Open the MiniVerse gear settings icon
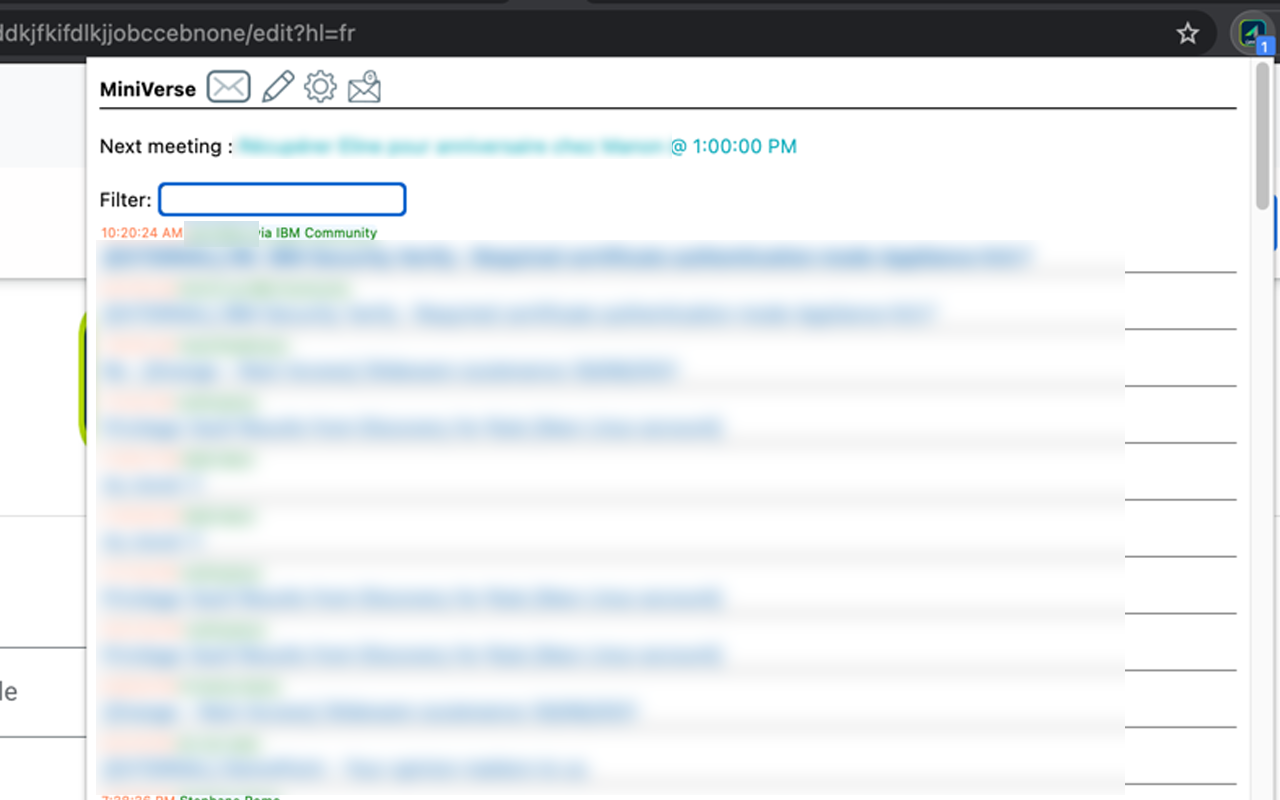The image size is (1280, 800). click(x=320, y=87)
